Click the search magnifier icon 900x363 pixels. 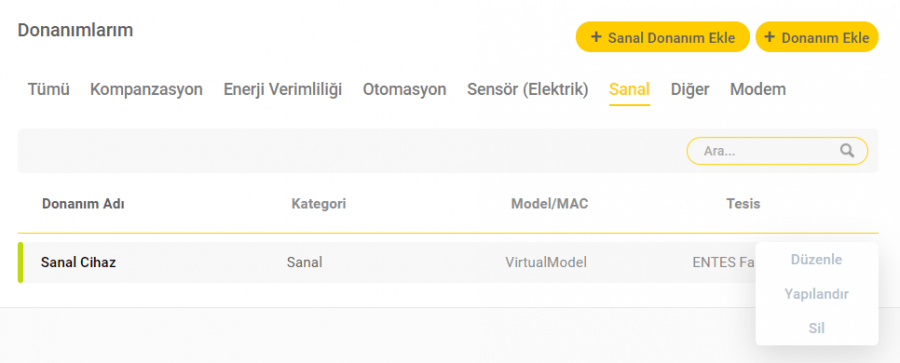pyautogui.click(x=847, y=151)
